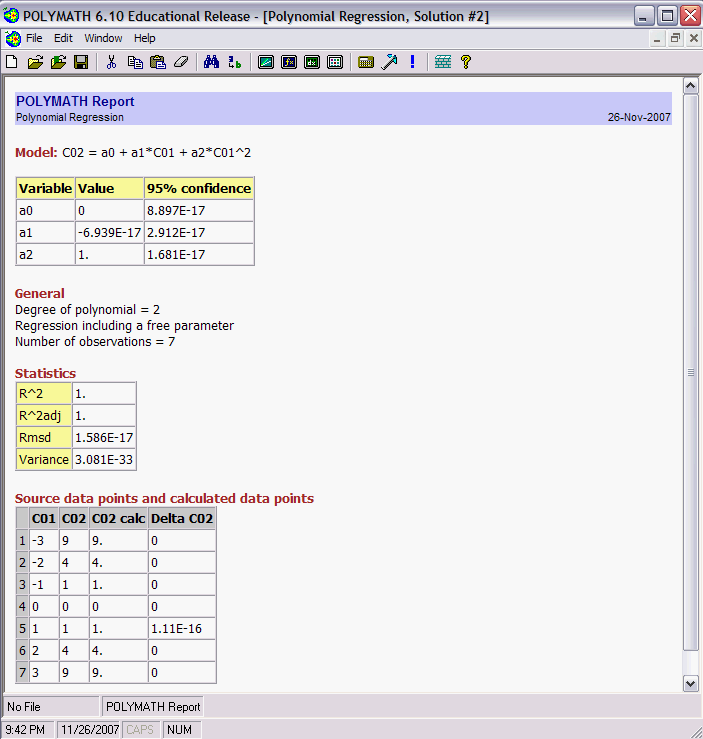Image resolution: width=703 pixels, height=739 pixels.
Task: Open the File menu
Action: pyautogui.click(x=34, y=38)
